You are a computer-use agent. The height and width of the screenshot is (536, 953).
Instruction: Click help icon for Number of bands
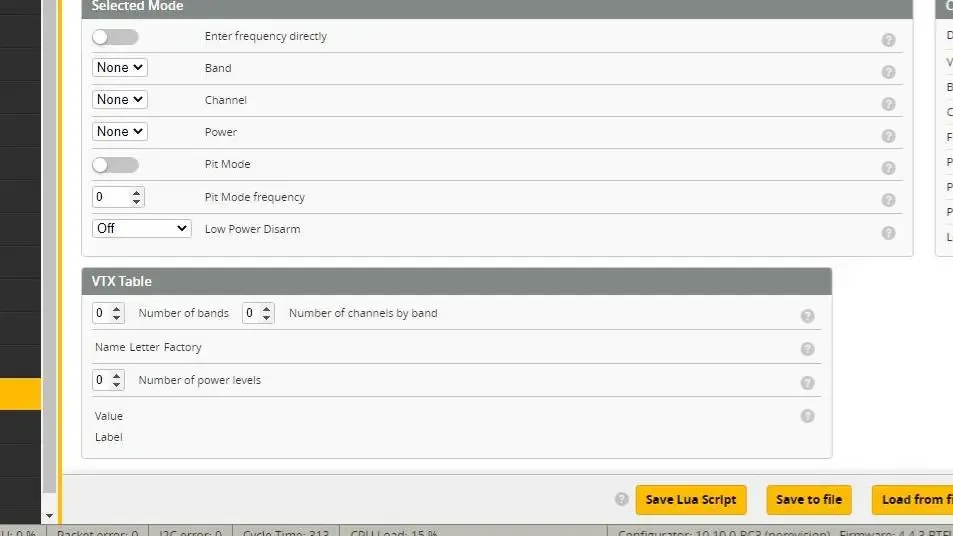[x=807, y=316]
